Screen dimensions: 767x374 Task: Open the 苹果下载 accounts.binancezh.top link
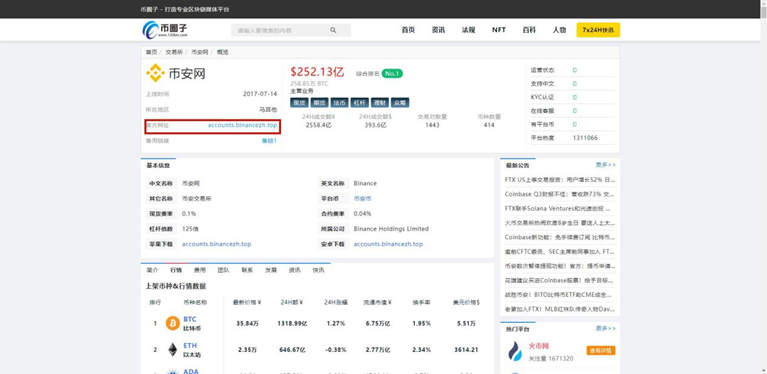[217, 244]
